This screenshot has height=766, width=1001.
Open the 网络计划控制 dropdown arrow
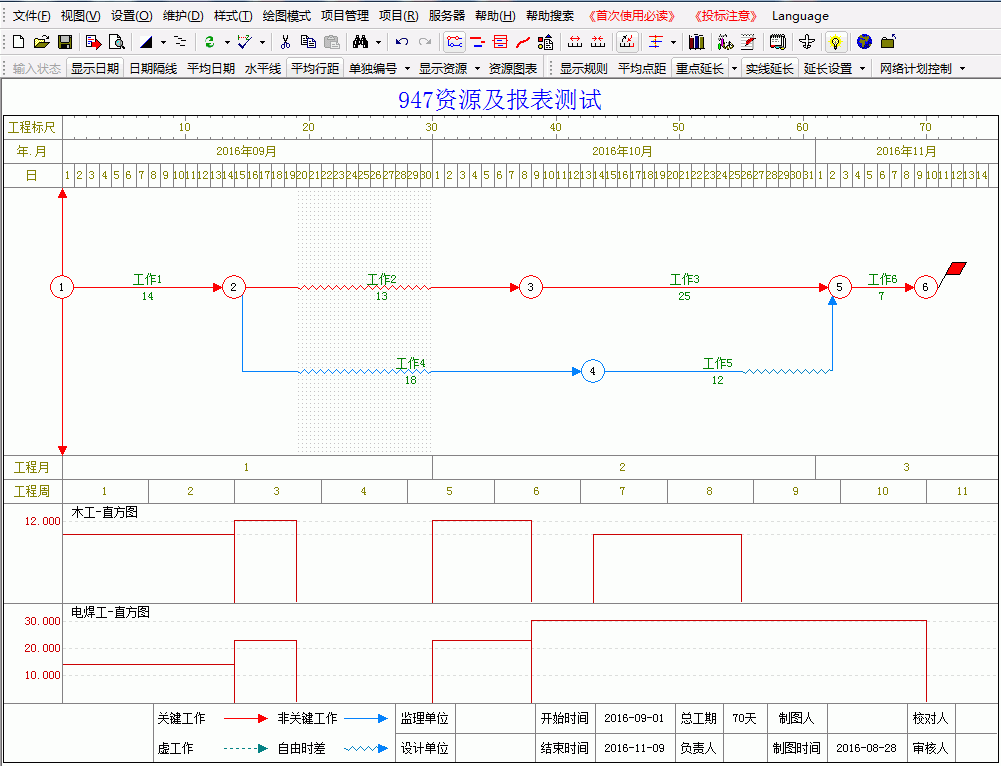962,68
